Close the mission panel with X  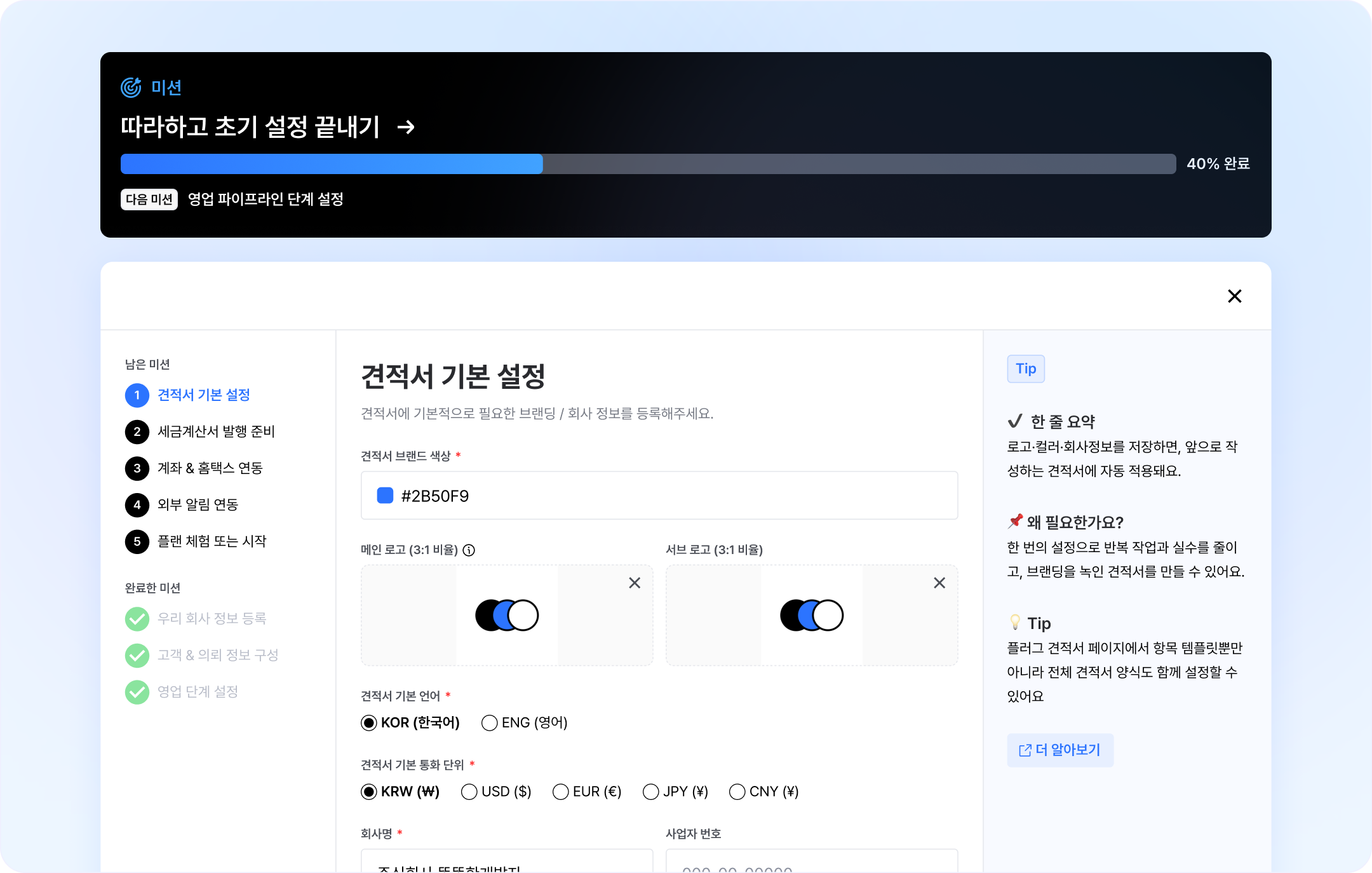pyautogui.click(x=1234, y=296)
